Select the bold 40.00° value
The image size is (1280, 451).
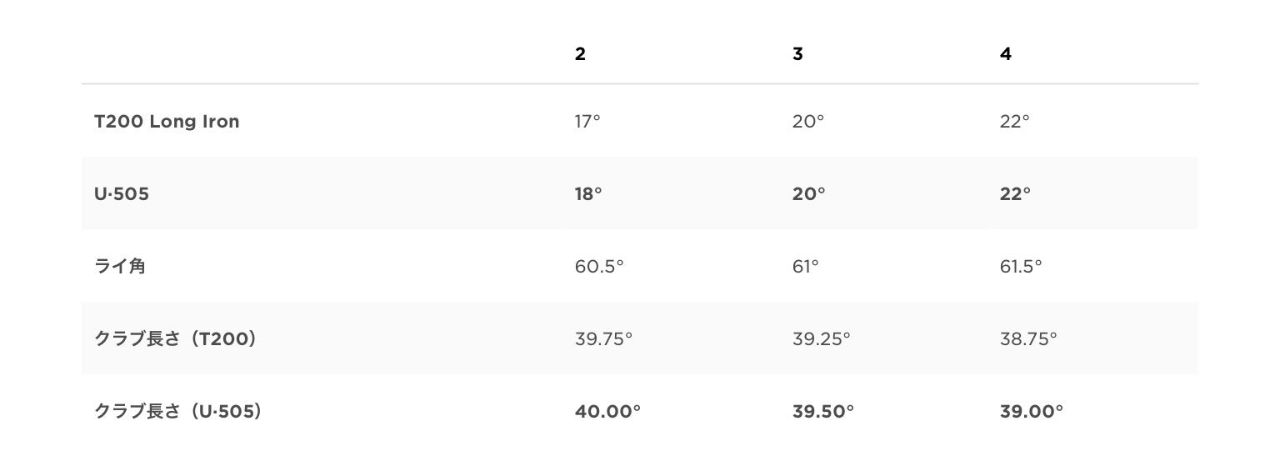pos(607,411)
